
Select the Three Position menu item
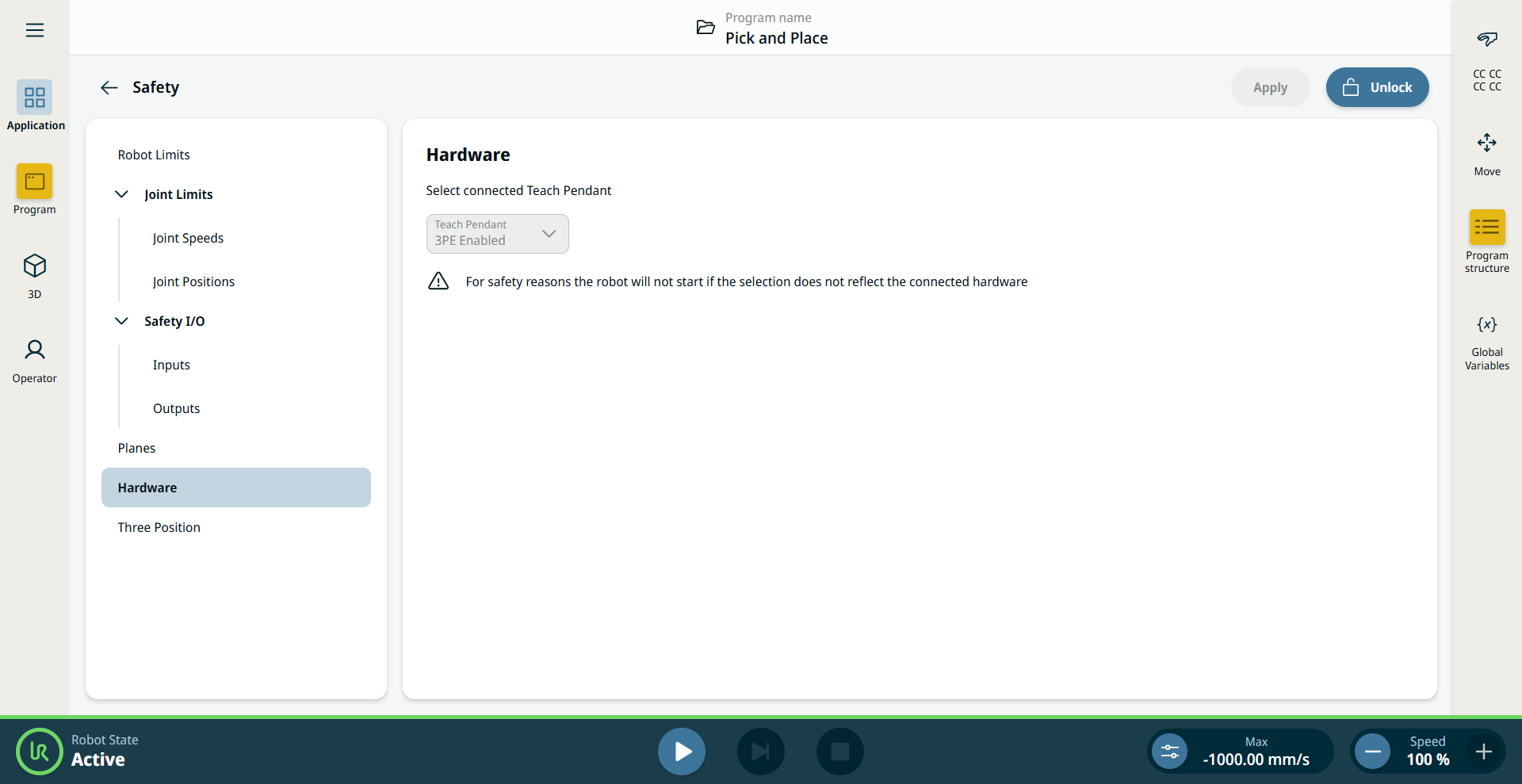coord(159,527)
